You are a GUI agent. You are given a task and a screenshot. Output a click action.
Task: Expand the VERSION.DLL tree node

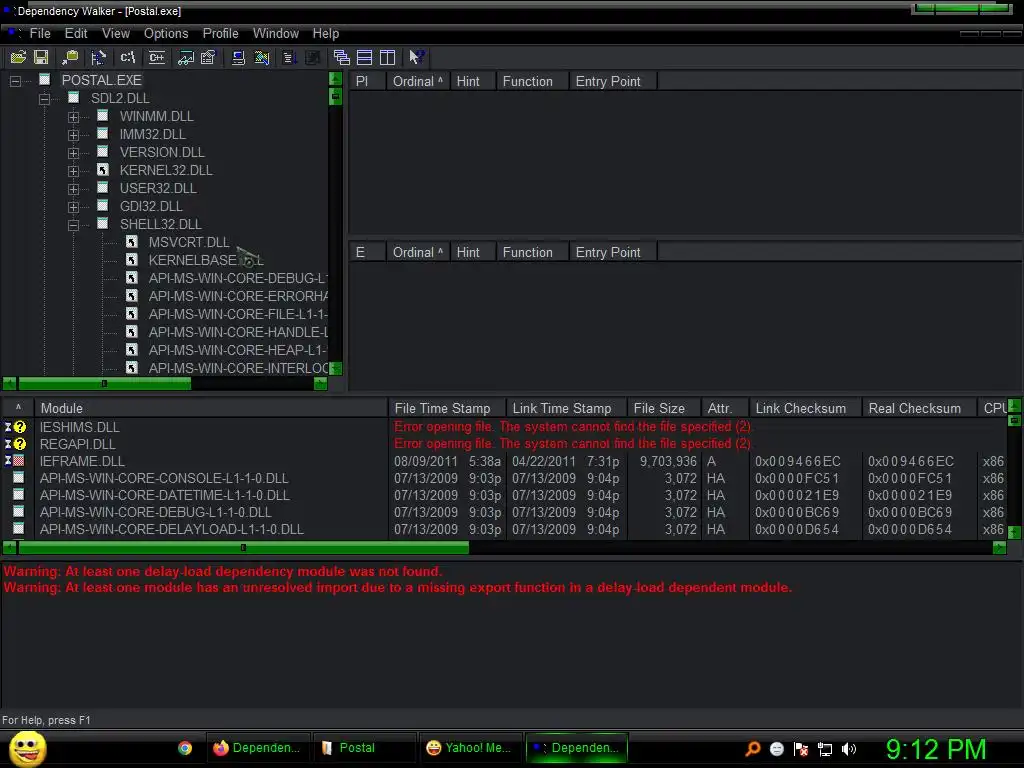73,153
